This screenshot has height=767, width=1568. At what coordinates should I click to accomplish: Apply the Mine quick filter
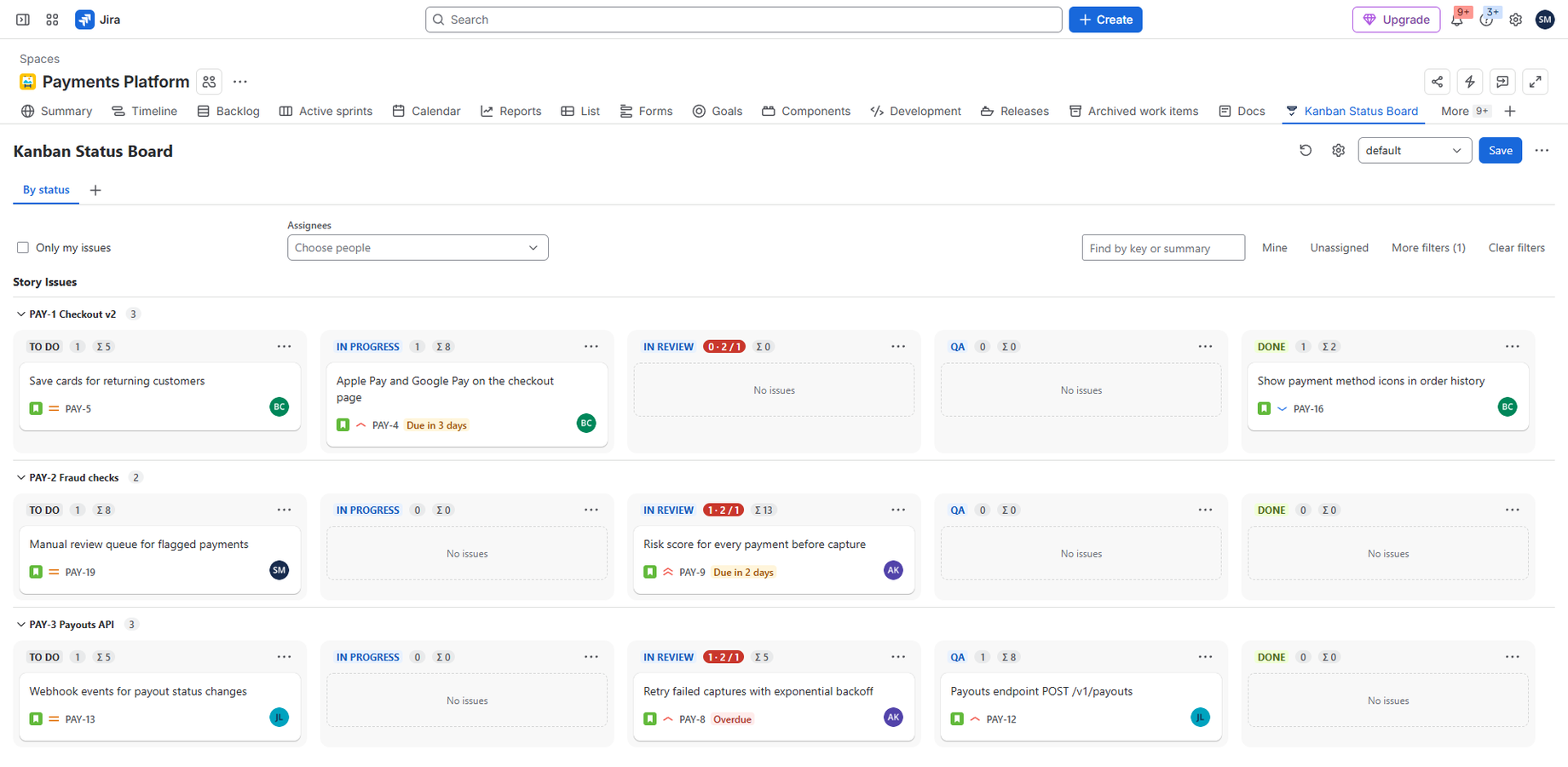pyautogui.click(x=1274, y=248)
